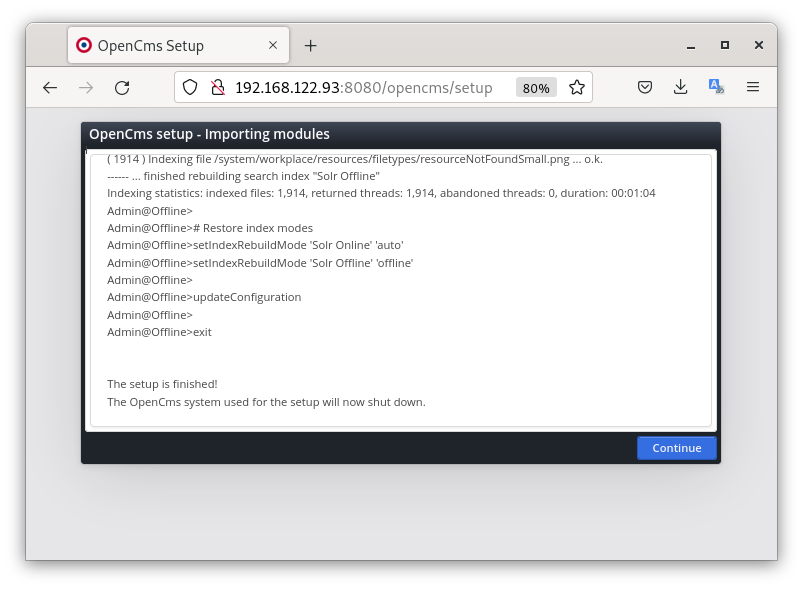Click the Continue button
This screenshot has height=589, width=803.
[676, 448]
